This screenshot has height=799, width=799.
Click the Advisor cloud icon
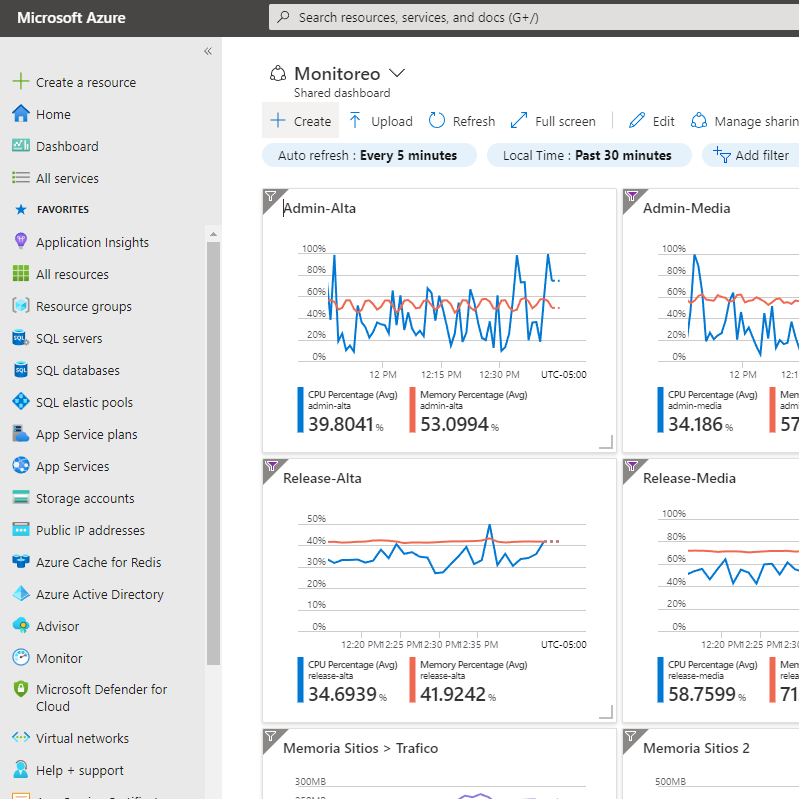(20, 626)
